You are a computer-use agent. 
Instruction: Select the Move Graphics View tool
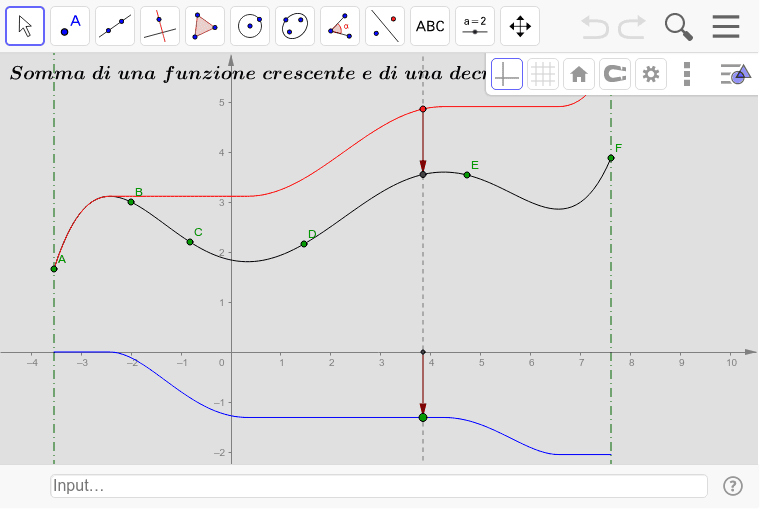[x=520, y=26]
